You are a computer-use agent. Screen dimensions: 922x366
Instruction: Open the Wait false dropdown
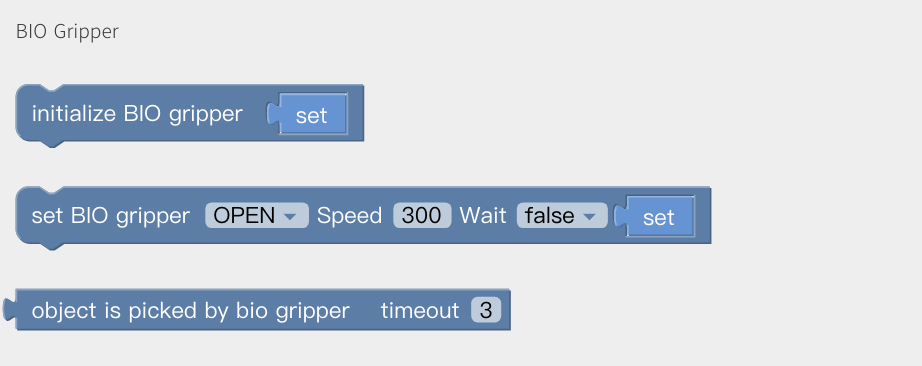click(562, 215)
